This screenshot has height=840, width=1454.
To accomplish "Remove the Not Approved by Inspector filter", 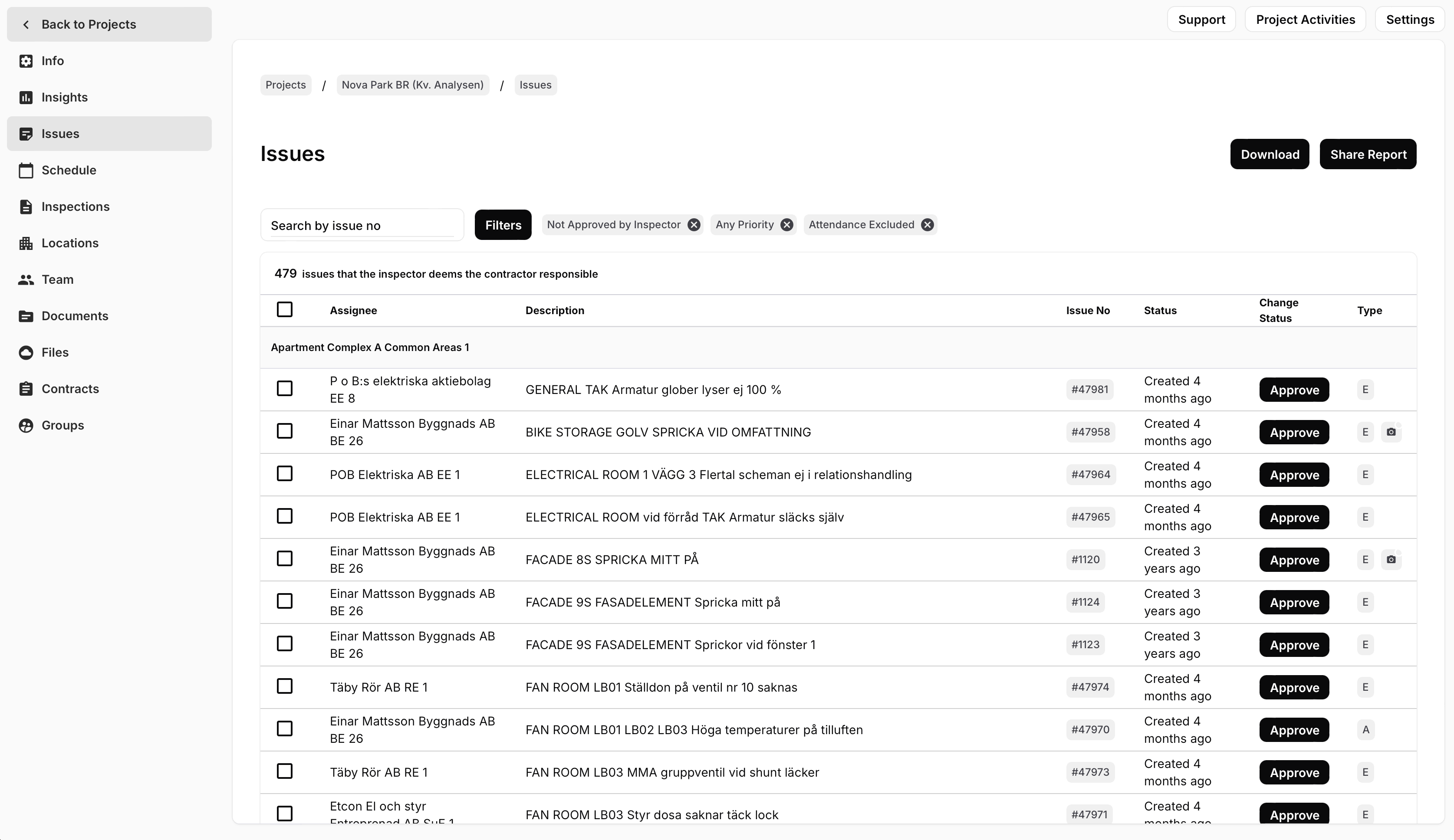I will pyautogui.click(x=694, y=225).
